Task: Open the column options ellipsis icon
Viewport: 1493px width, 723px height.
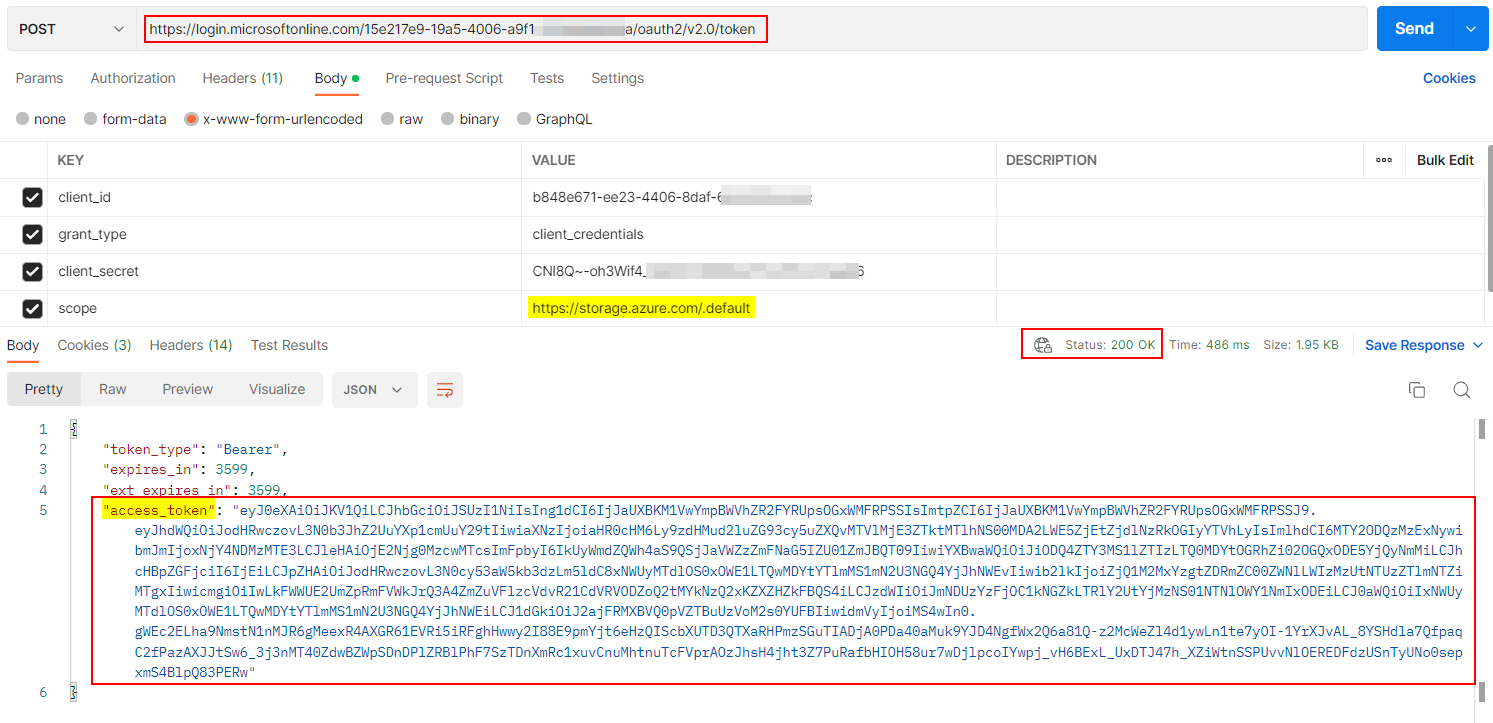Action: [x=1384, y=160]
